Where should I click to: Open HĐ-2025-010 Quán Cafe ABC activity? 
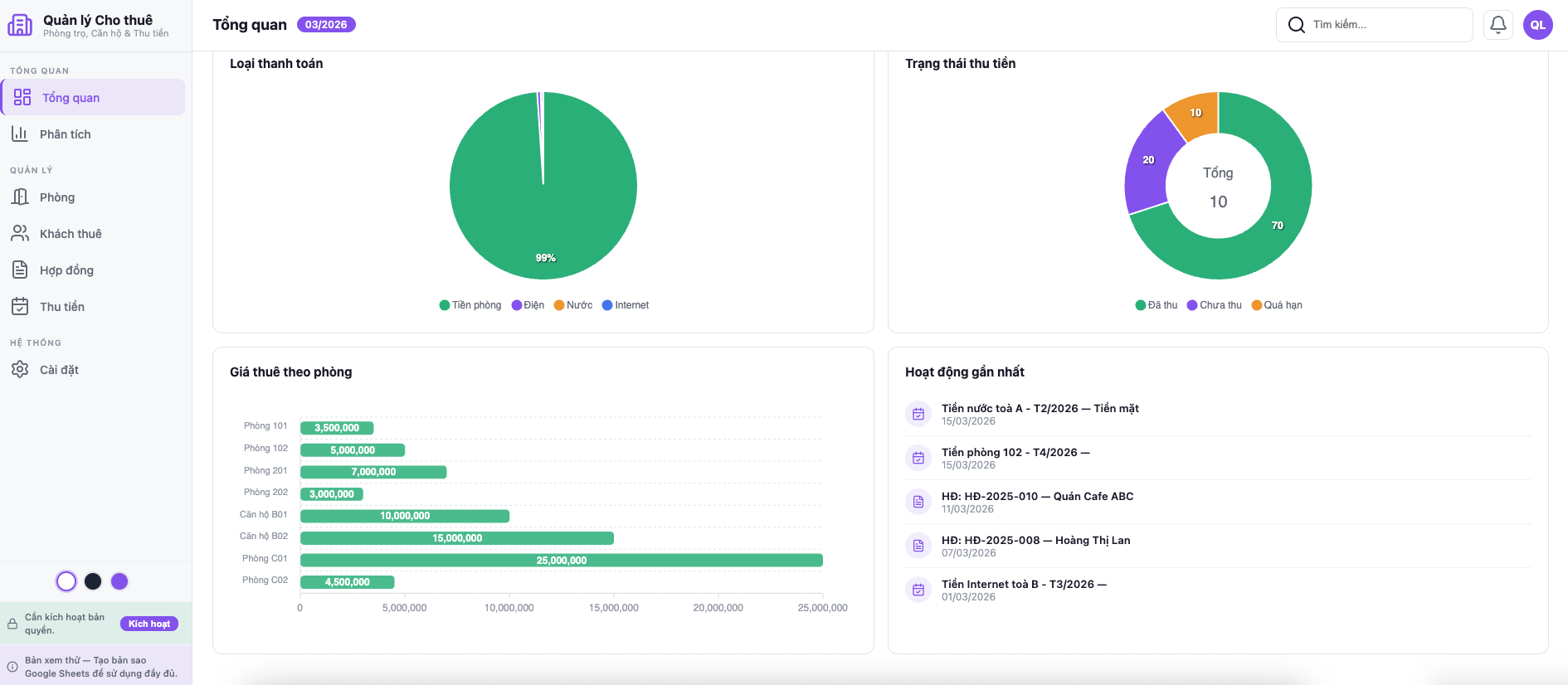point(1037,497)
